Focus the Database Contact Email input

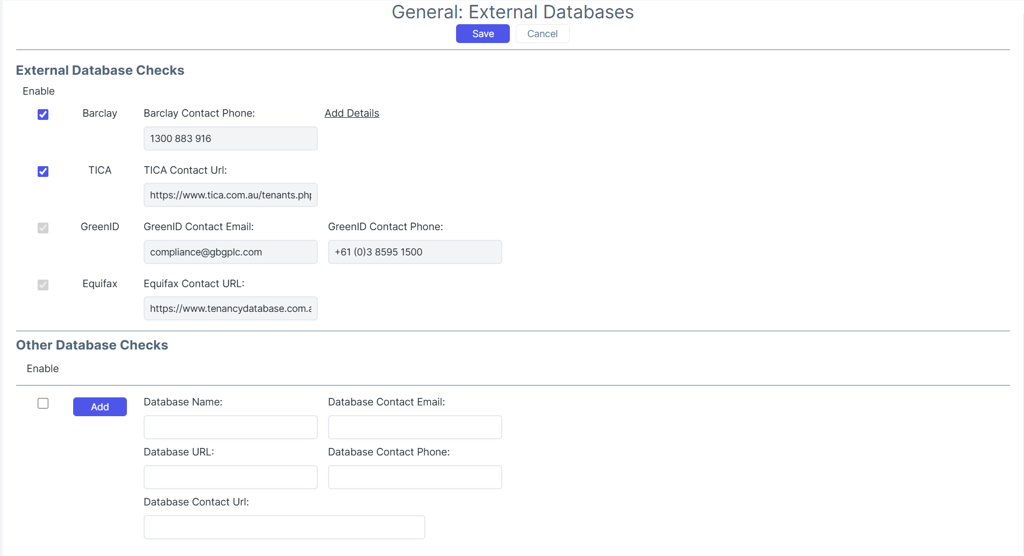point(415,427)
